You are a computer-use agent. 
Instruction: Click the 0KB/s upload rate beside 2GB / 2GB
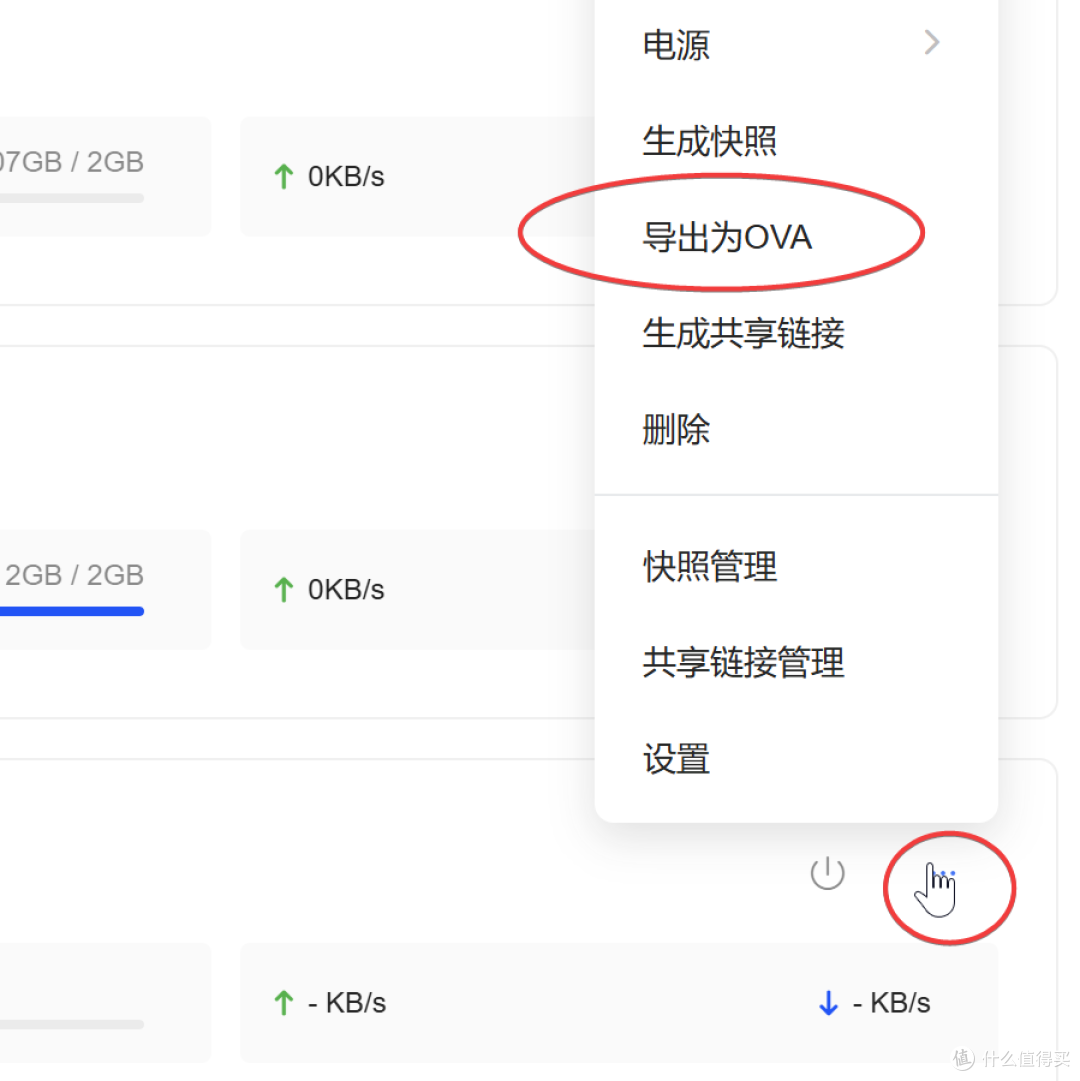[346, 589]
